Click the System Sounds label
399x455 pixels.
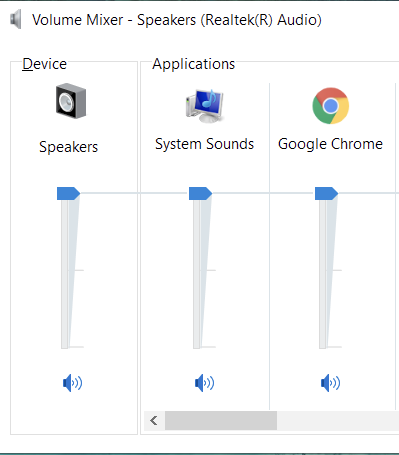click(204, 144)
